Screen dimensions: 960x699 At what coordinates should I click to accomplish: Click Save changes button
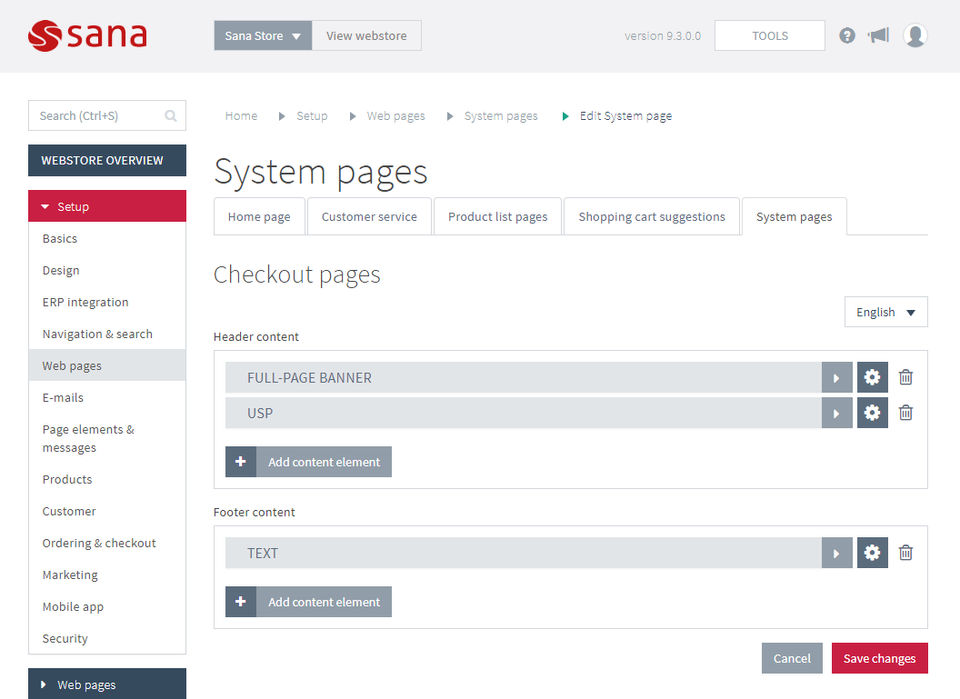point(879,658)
